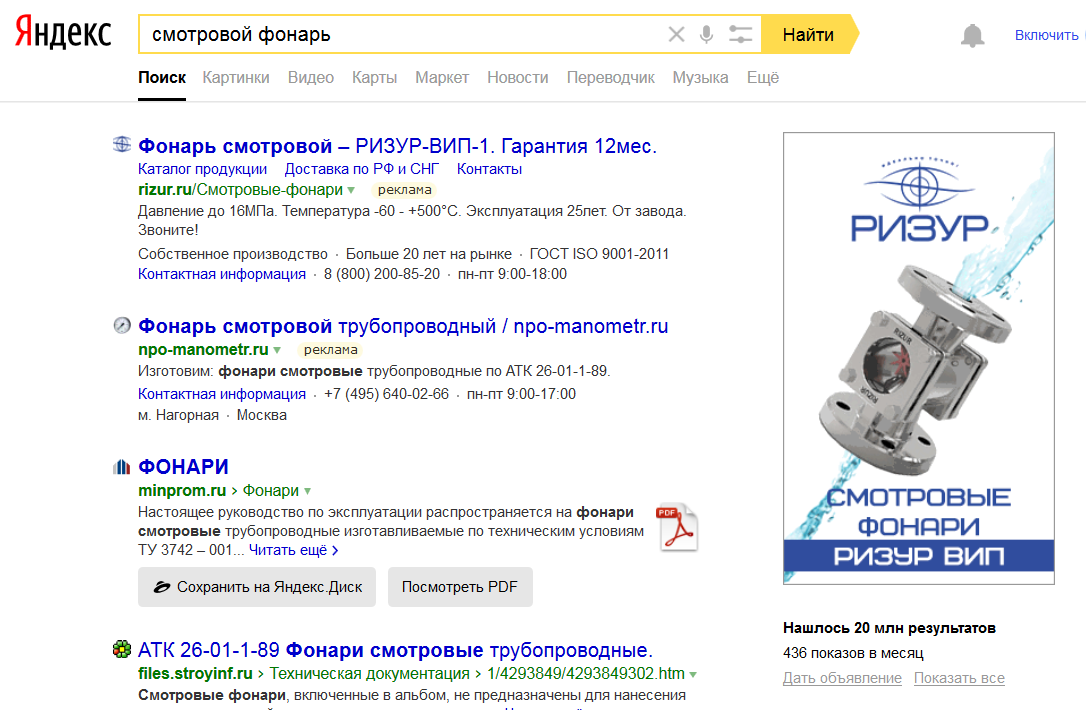Expand dropdown arrow next to npo-manometr.ru
Viewport: 1086px width, 710px height.
coord(277,350)
